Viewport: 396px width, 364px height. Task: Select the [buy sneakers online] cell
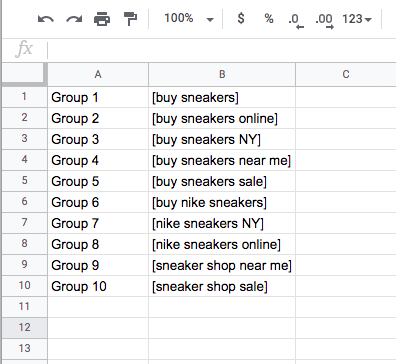(222, 118)
